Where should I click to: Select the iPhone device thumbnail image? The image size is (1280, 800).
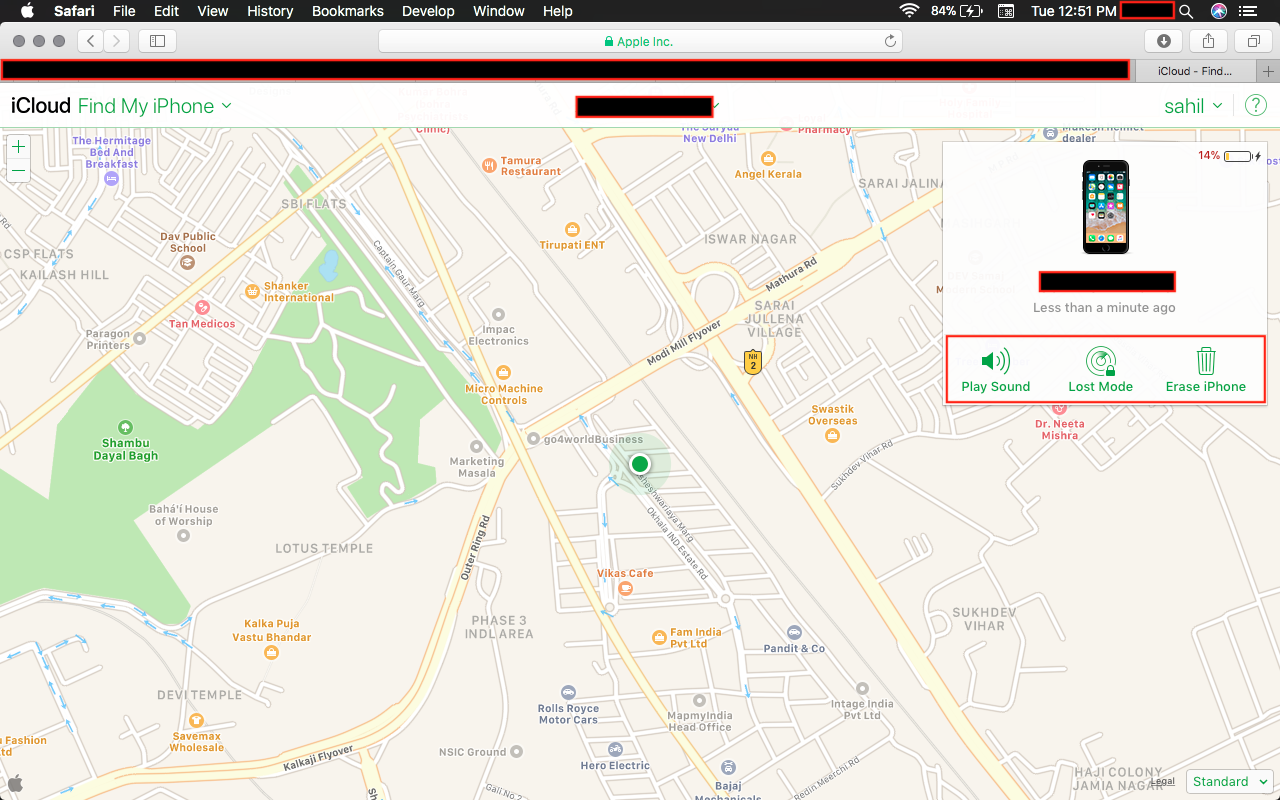tap(1105, 207)
